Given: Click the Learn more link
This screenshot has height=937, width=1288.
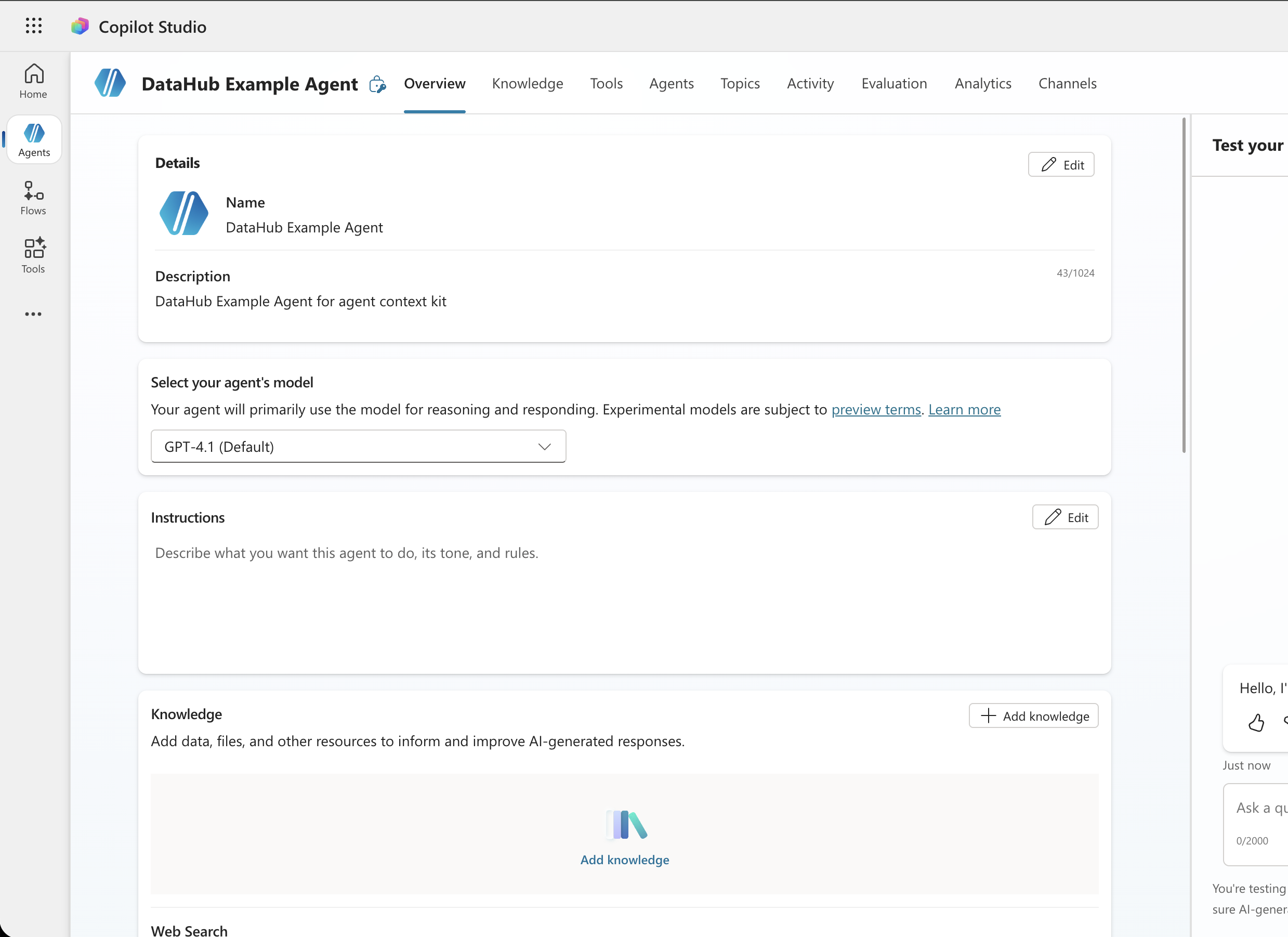Looking at the screenshot, I should point(964,410).
